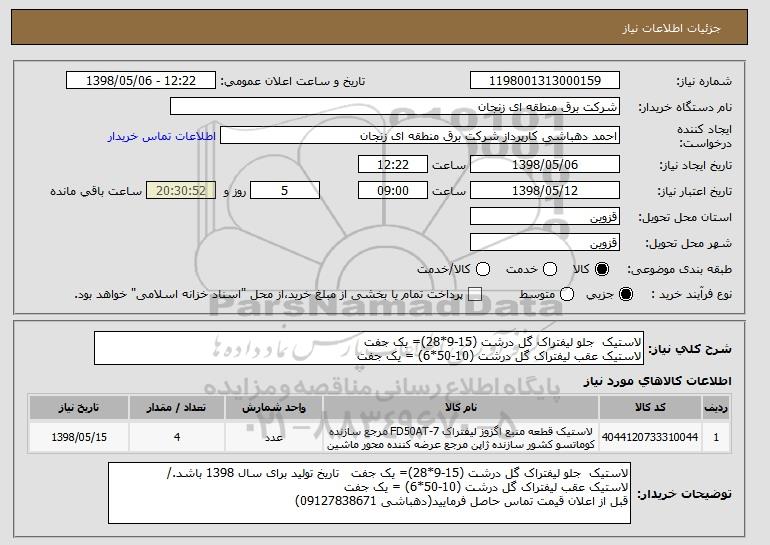Screen dimensions: 770x545
Task: Click the نام کالا column header
Action: [461, 408]
